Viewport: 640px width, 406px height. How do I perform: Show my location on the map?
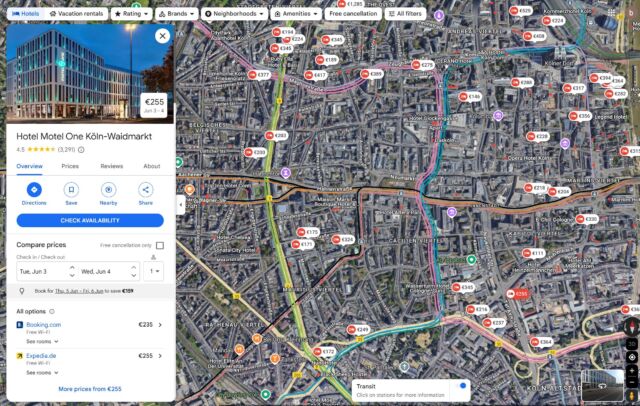pyautogui.click(x=632, y=357)
